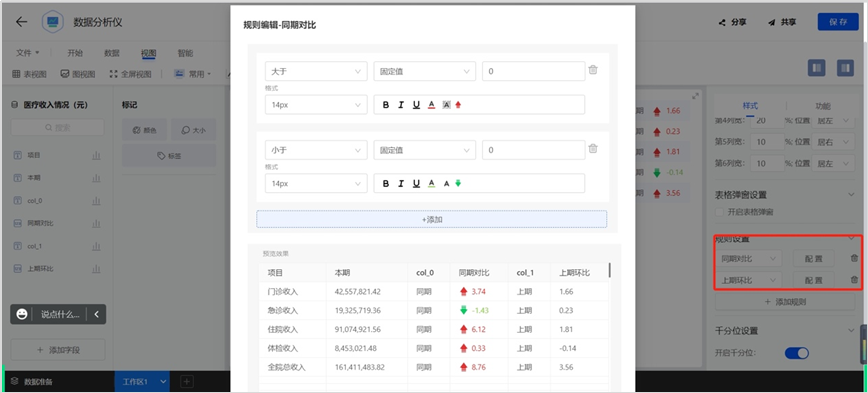Click Bold in the 小于 rule format bar
Viewport: 868px width, 393px height.
[x=386, y=183]
